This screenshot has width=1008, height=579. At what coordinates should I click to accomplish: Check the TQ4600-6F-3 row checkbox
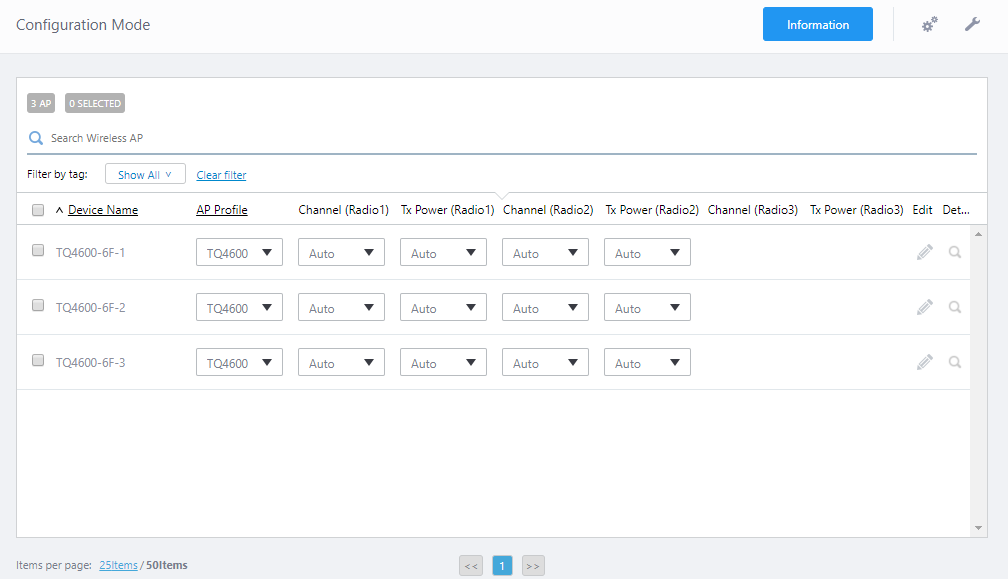click(x=38, y=360)
